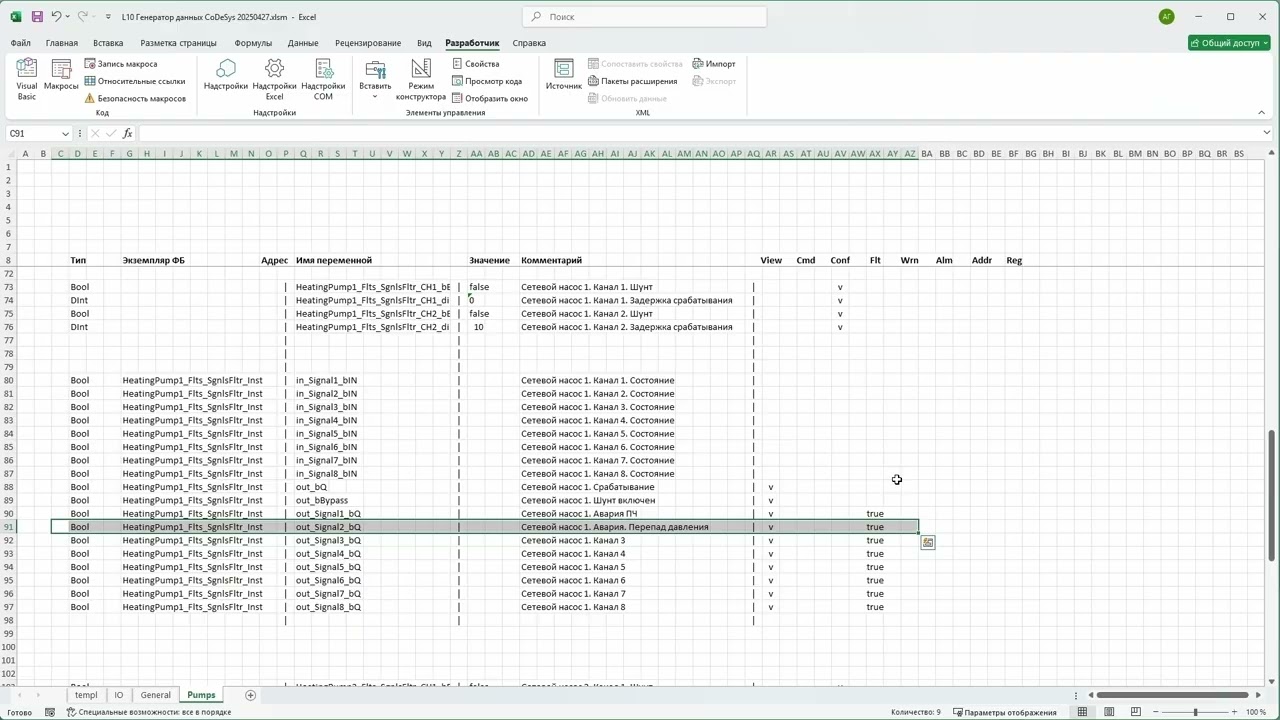Select the IO sheet tab
This screenshot has width=1280, height=720.
point(119,695)
